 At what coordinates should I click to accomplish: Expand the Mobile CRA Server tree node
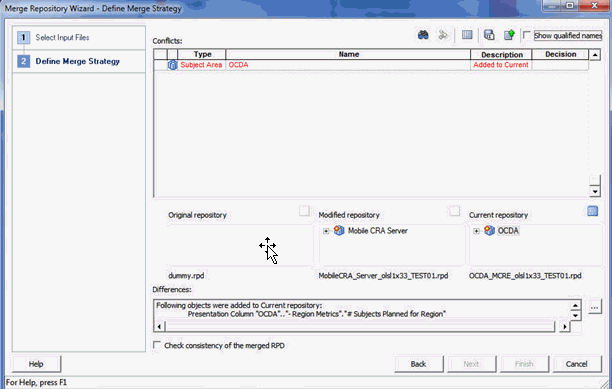click(326, 231)
